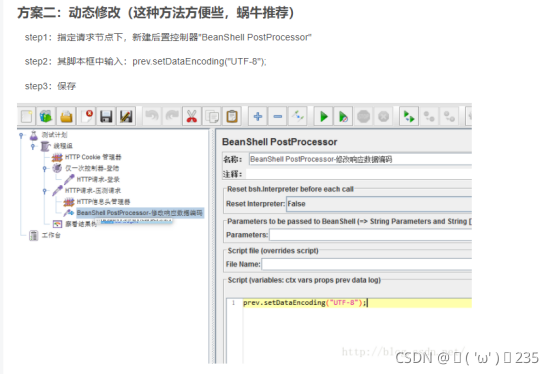Click the gray Stop test icon
This screenshot has height=375, width=554.
[364, 116]
